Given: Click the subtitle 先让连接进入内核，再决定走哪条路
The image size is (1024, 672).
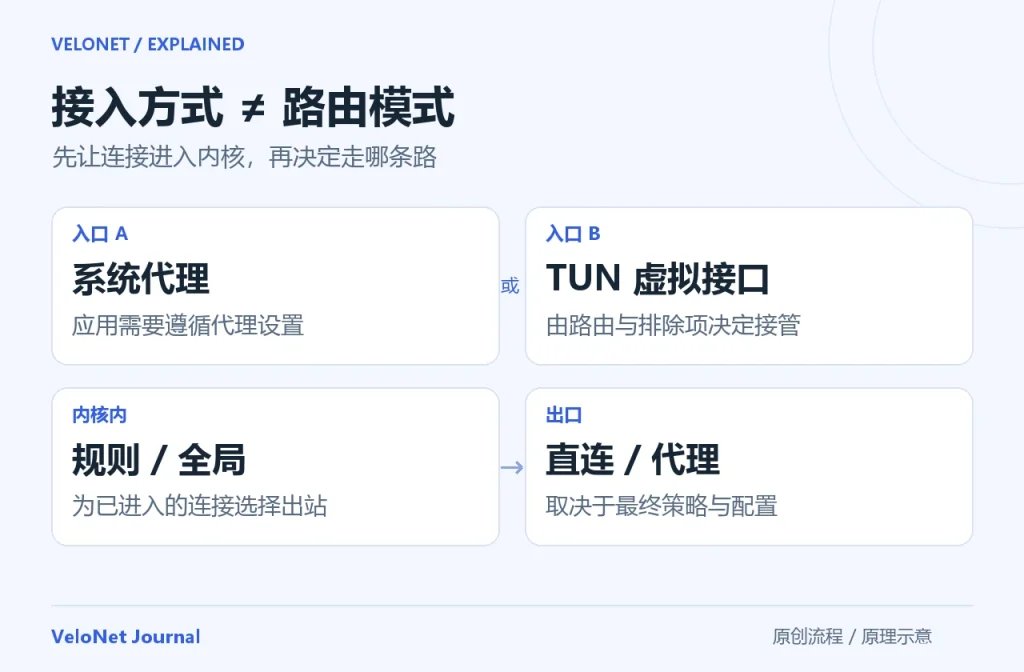Looking at the screenshot, I should click(x=244, y=157).
